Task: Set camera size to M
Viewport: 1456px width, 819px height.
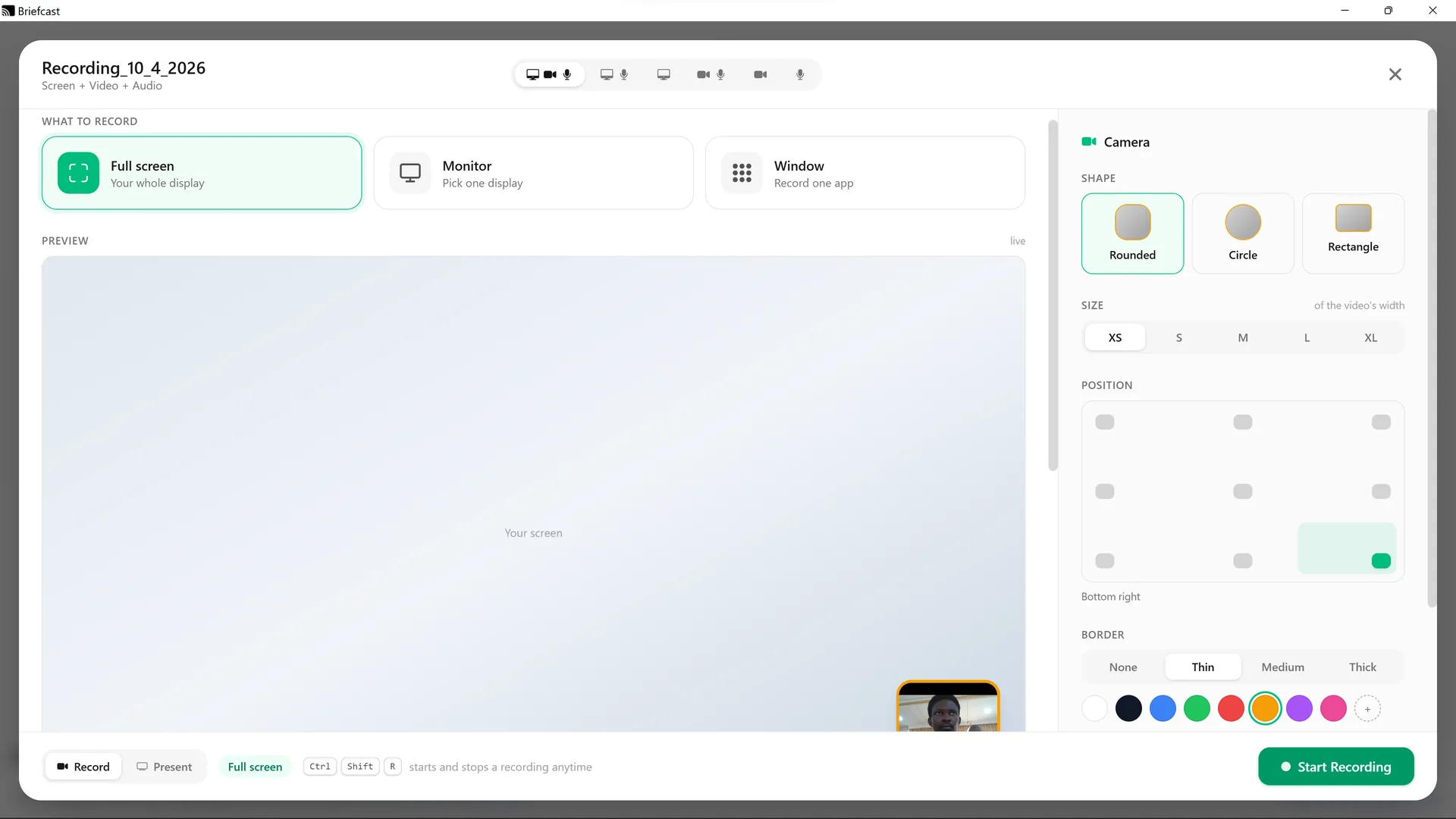Action: pos(1243,337)
